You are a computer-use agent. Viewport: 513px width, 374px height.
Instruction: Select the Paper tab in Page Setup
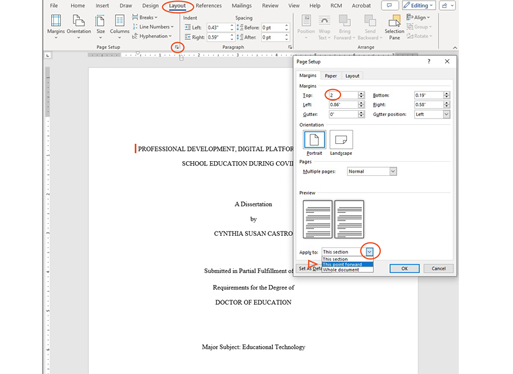331,76
